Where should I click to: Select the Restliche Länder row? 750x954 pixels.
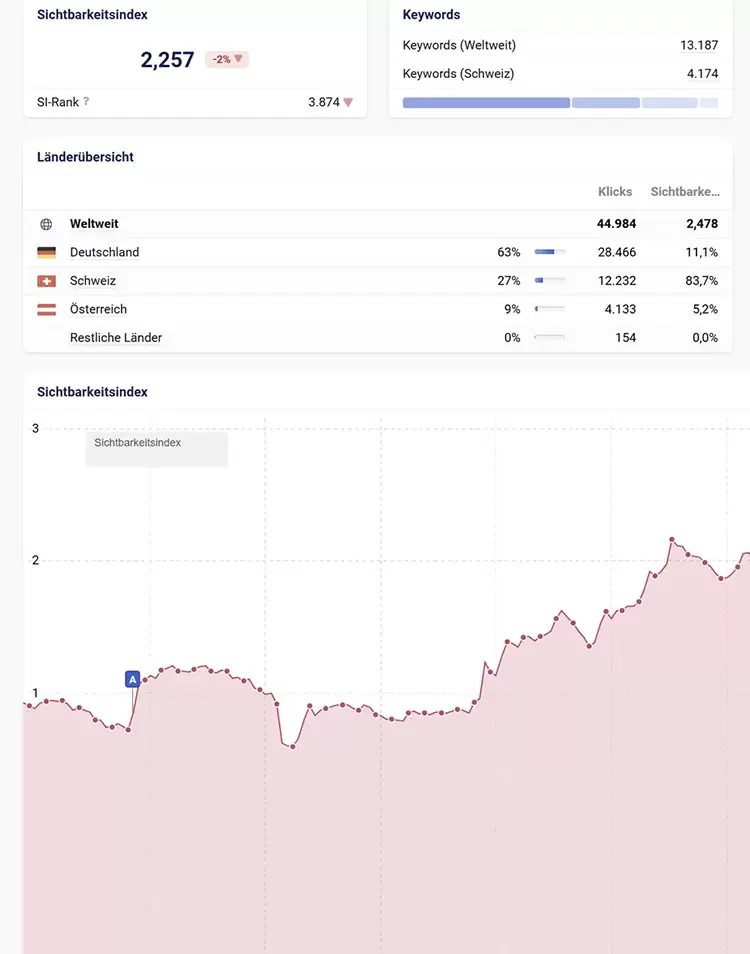pyautogui.click(x=116, y=338)
